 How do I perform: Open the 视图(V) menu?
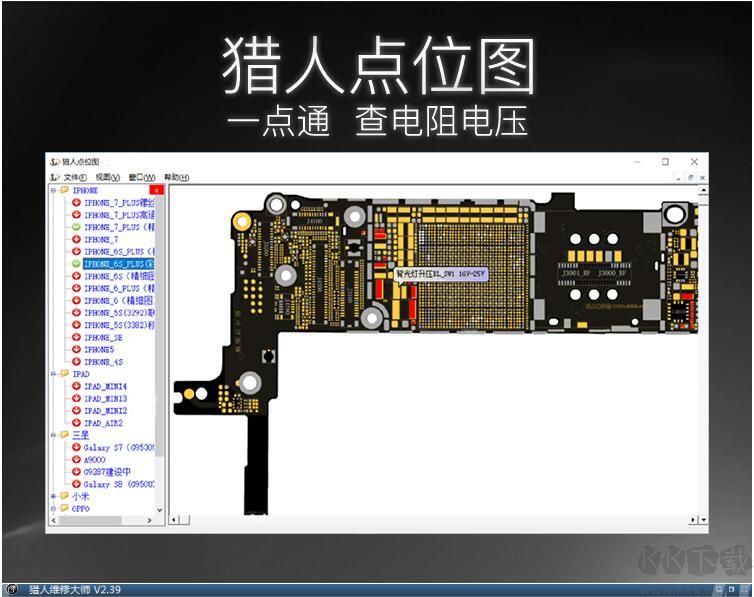tap(108, 177)
